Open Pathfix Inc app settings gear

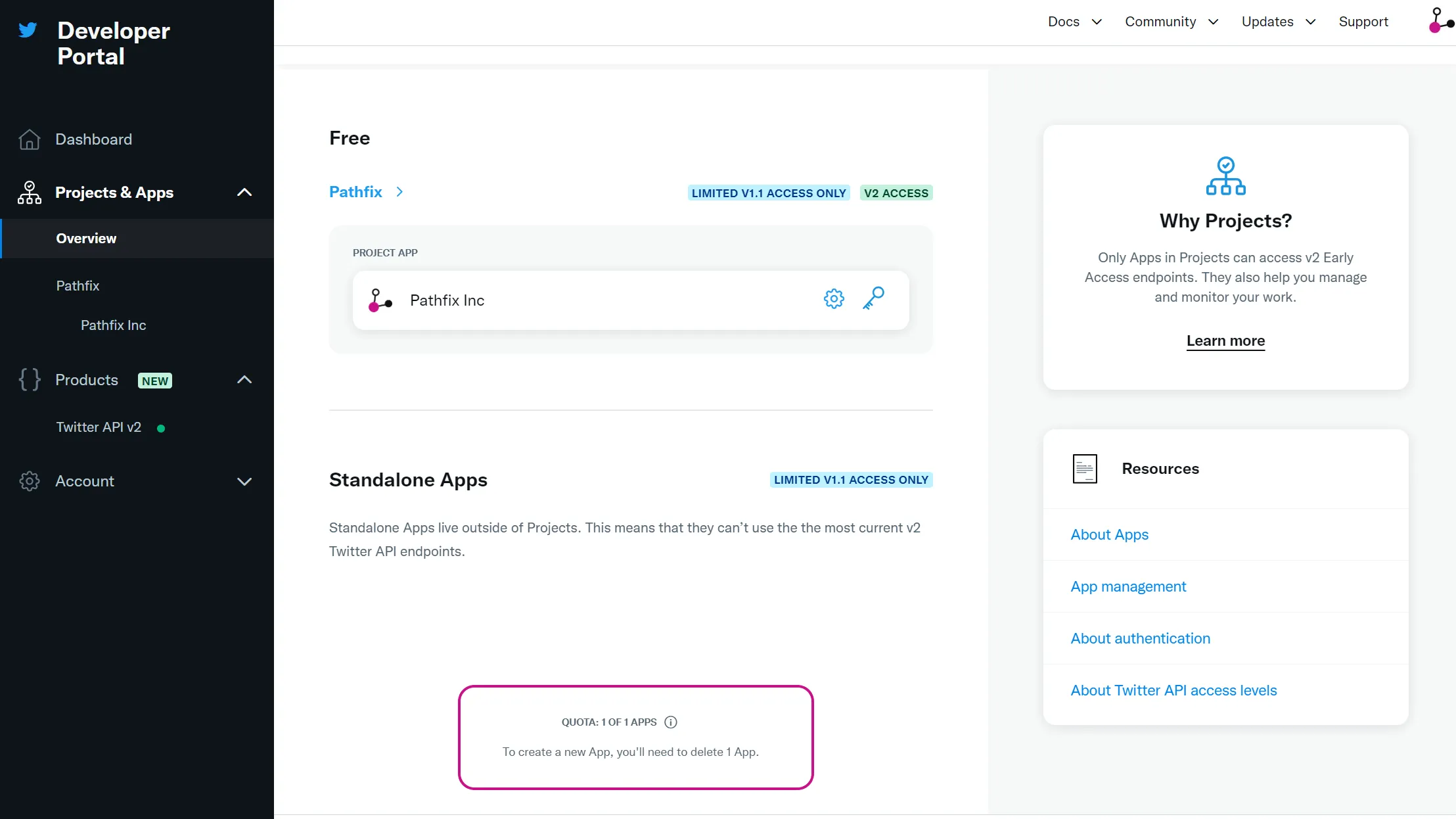834,299
